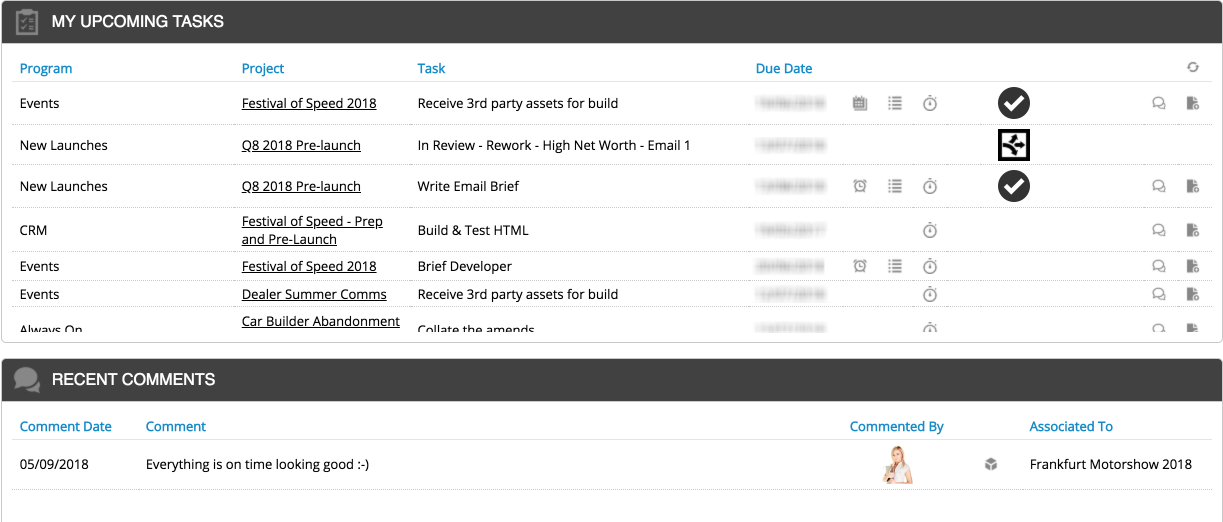Screen dimensions: 1223x522
Task: Sort comments by Commented By header
Action: 896,426
